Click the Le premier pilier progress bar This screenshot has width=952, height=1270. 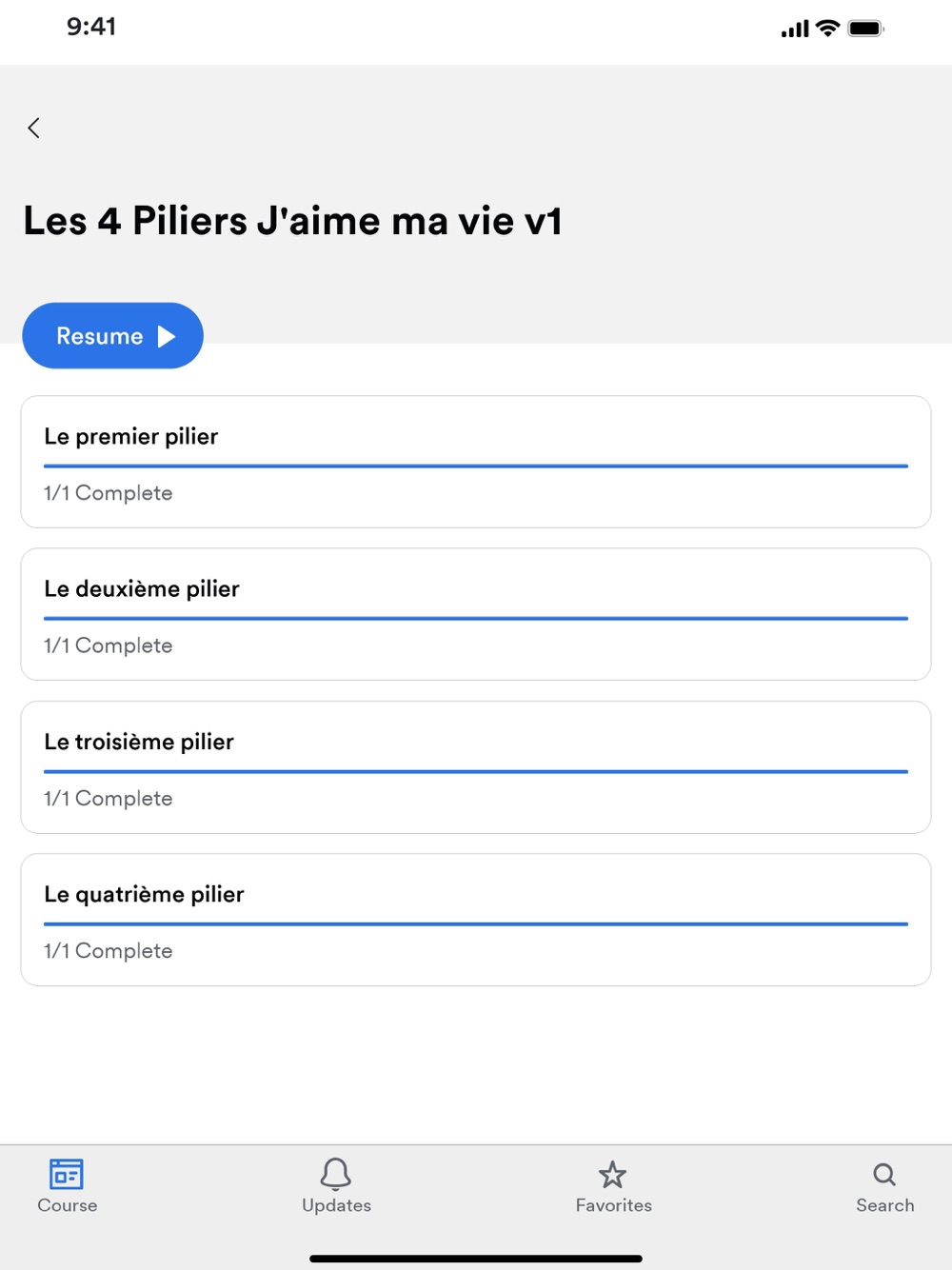pos(476,466)
